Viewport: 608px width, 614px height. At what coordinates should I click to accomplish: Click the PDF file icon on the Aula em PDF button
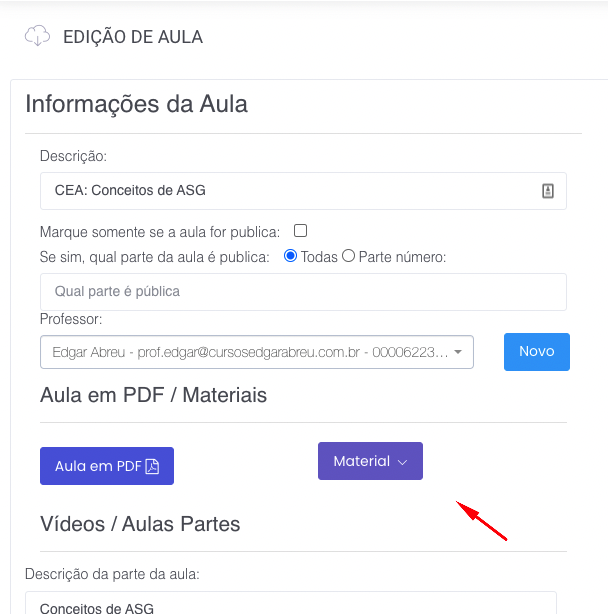coord(153,466)
